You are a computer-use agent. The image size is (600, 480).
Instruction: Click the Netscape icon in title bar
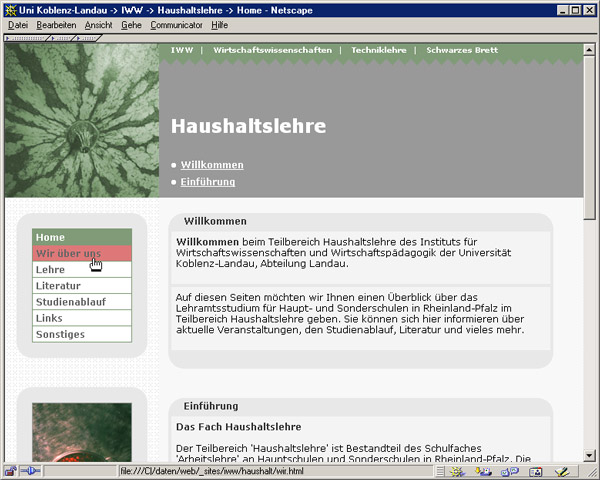[x=10, y=8]
